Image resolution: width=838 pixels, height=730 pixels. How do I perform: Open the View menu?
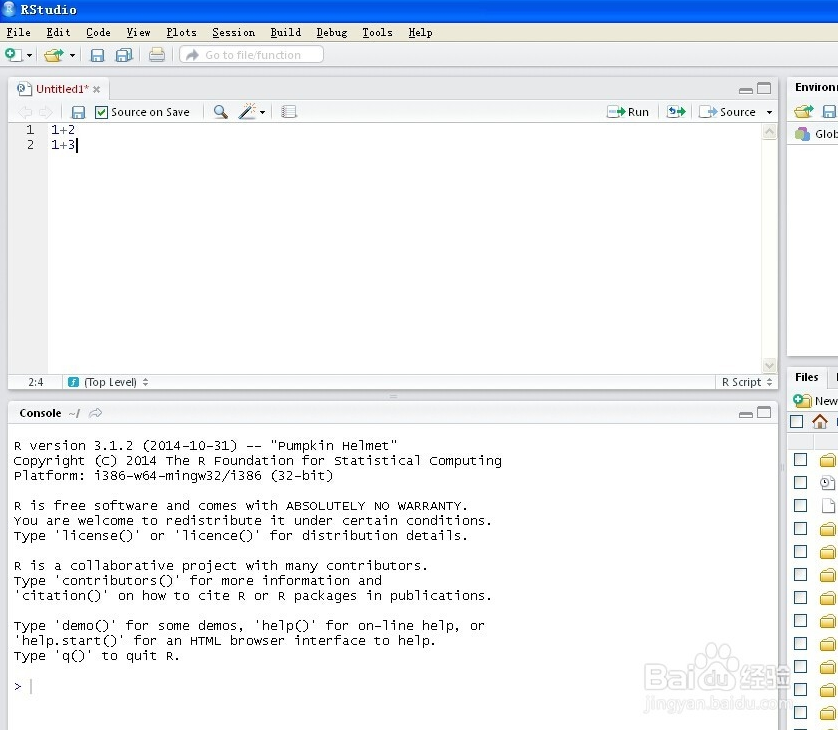coord(138,33)
